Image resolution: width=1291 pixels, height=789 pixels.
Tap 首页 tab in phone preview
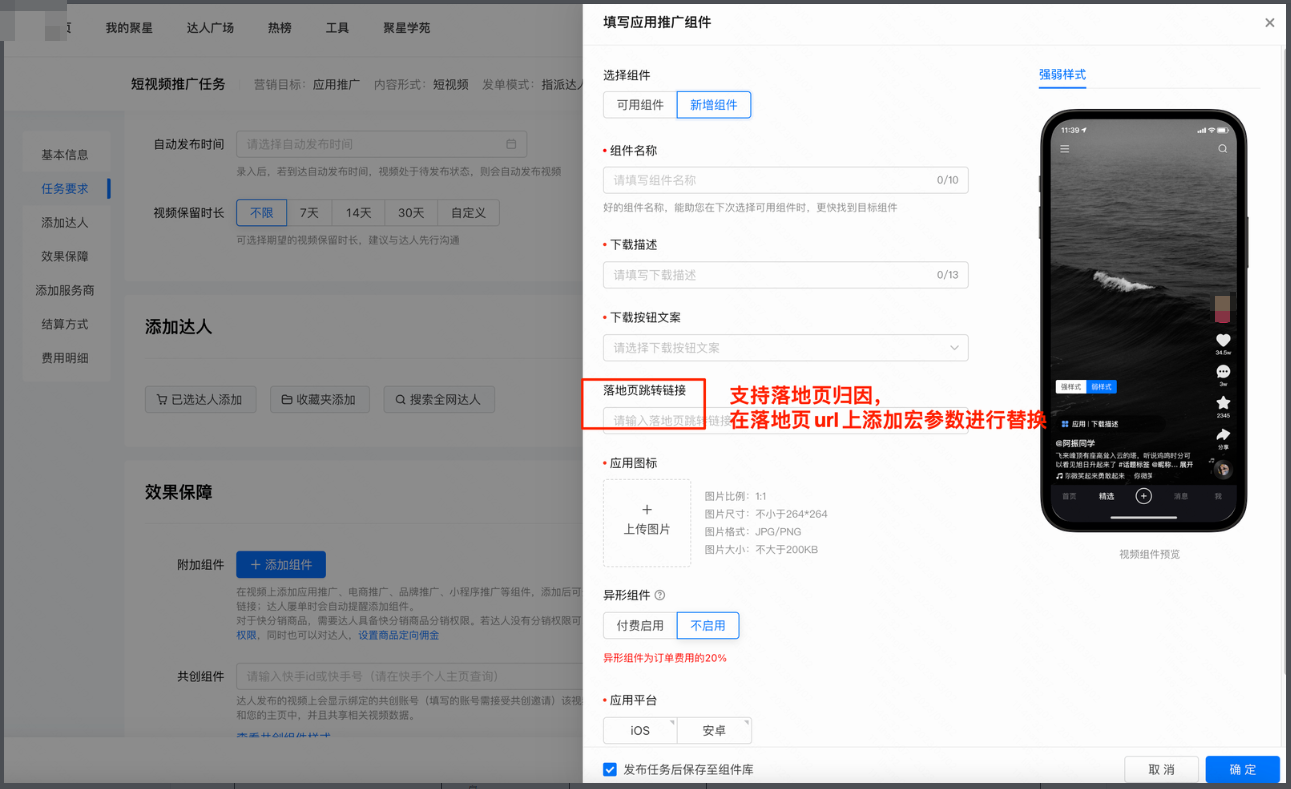tap(1069, 497)
